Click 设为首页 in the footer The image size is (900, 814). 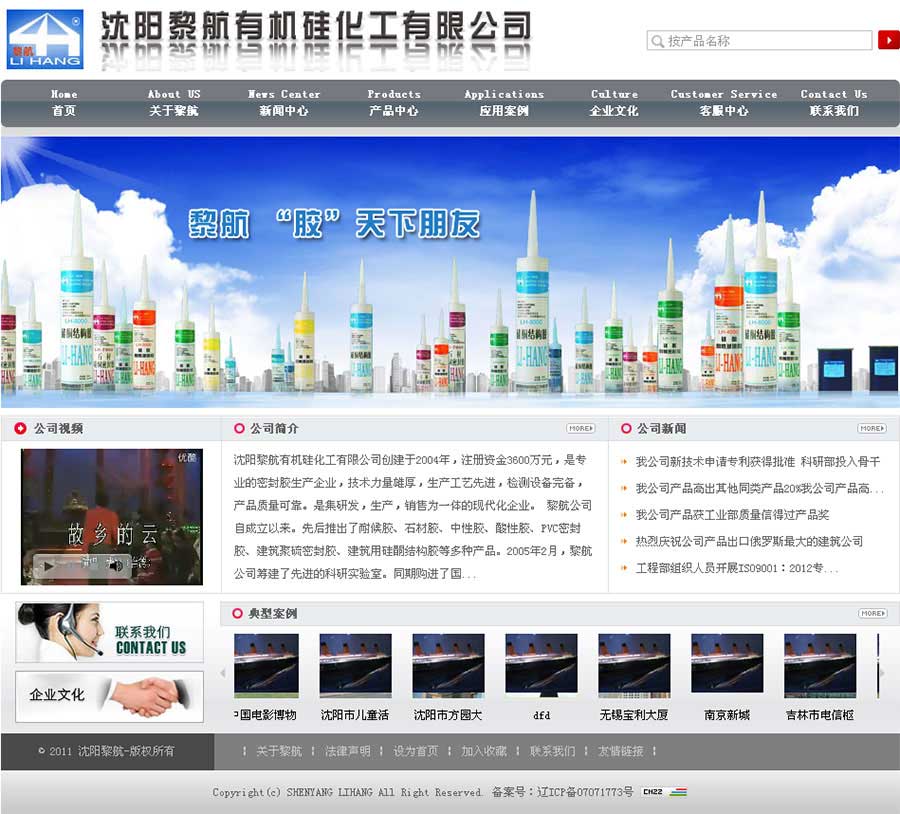click(416, 751)
